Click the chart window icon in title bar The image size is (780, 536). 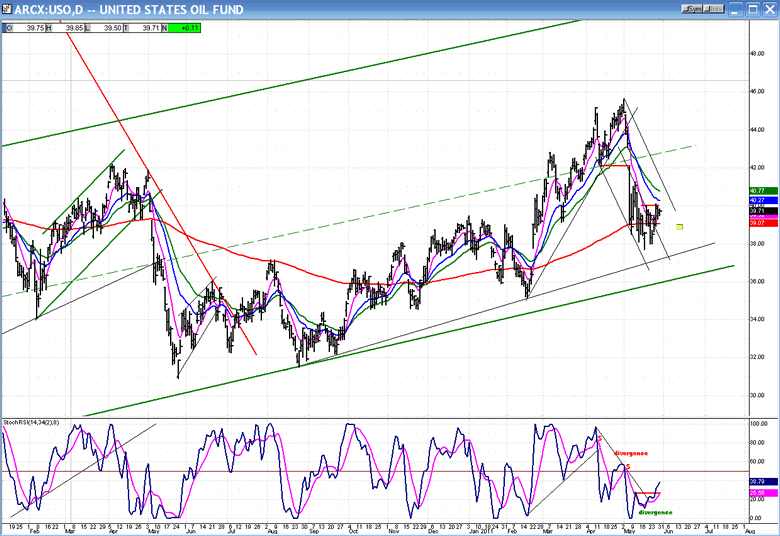8,8
